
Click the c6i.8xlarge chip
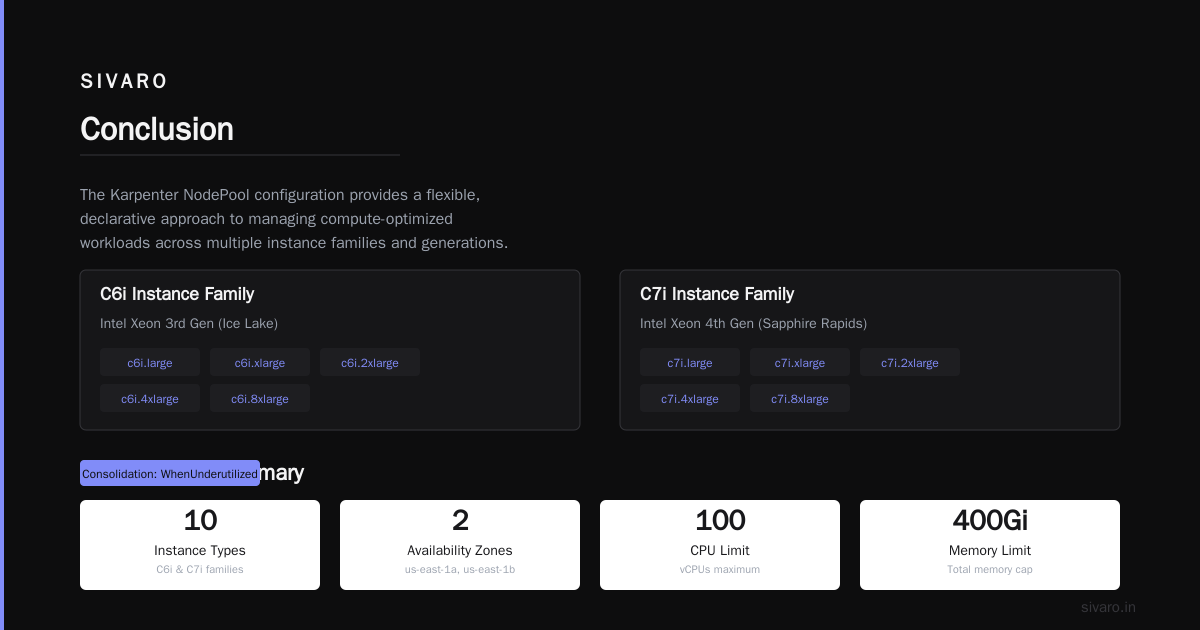click(x=260, y=399)
